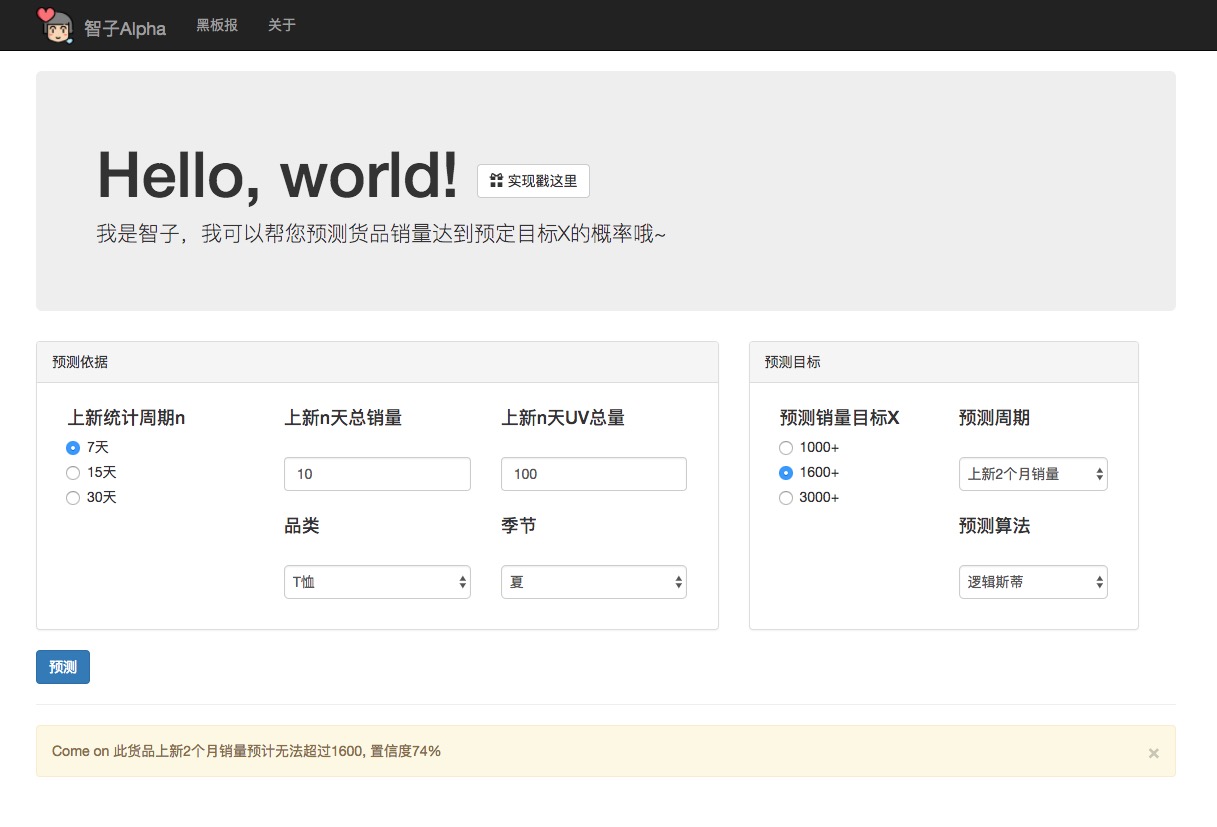Pick the 1000+ sales target
The height and width of the screenshot is (827, 1217).
pos(786,448)
